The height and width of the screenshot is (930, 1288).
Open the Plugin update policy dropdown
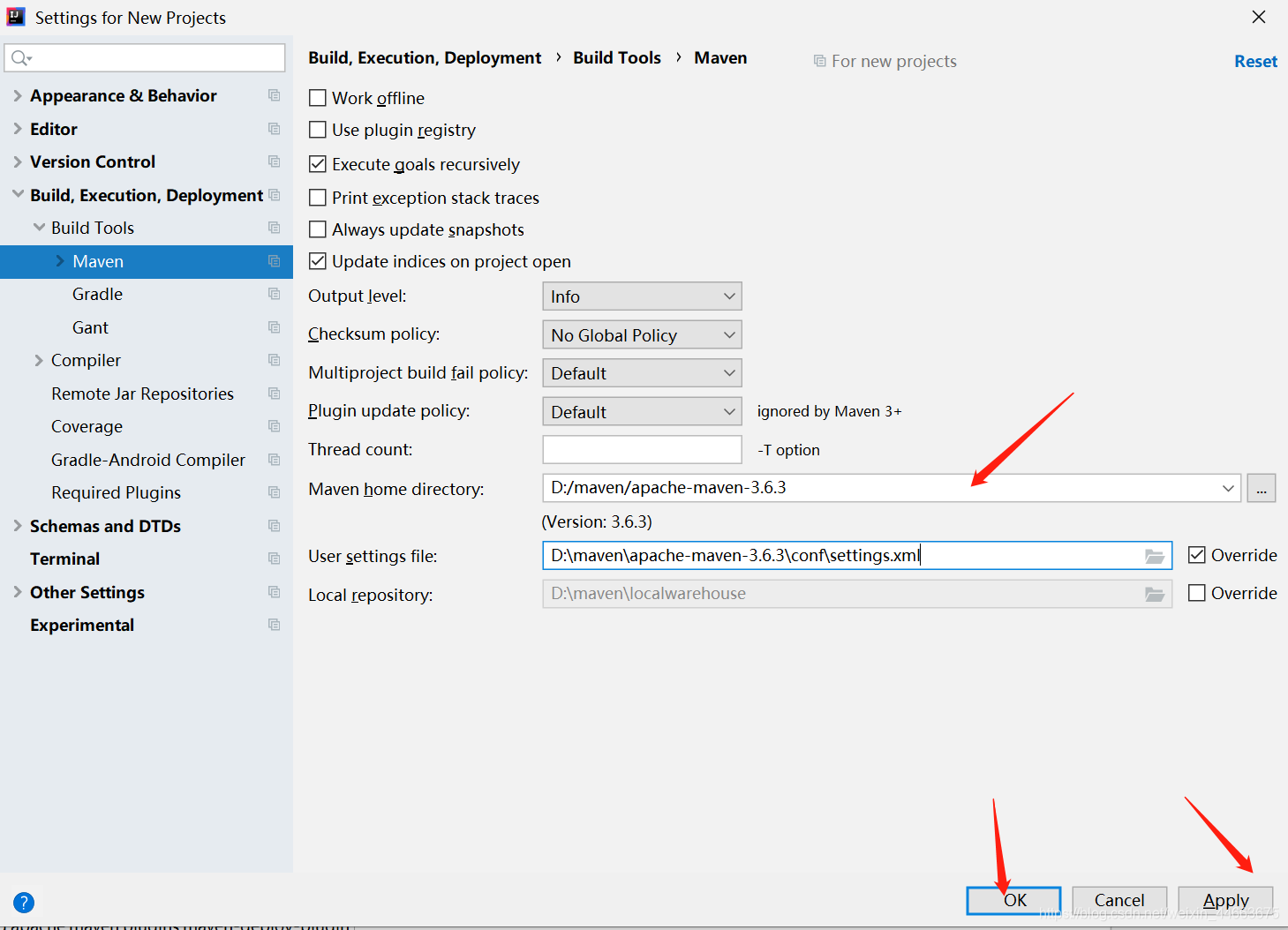(642, 411)
